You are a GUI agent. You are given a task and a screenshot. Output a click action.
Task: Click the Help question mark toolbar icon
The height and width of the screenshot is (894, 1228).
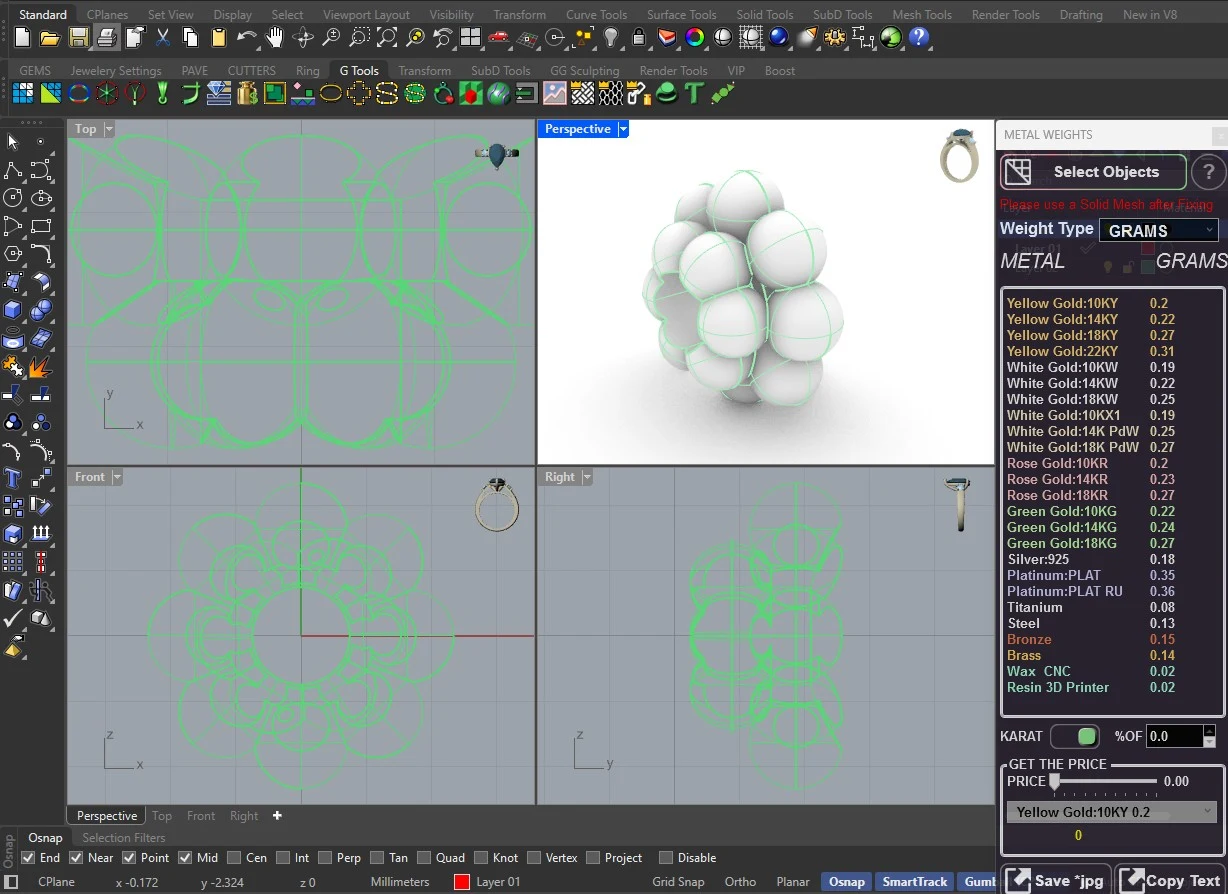pyautogui.click(x=919, y=38)
